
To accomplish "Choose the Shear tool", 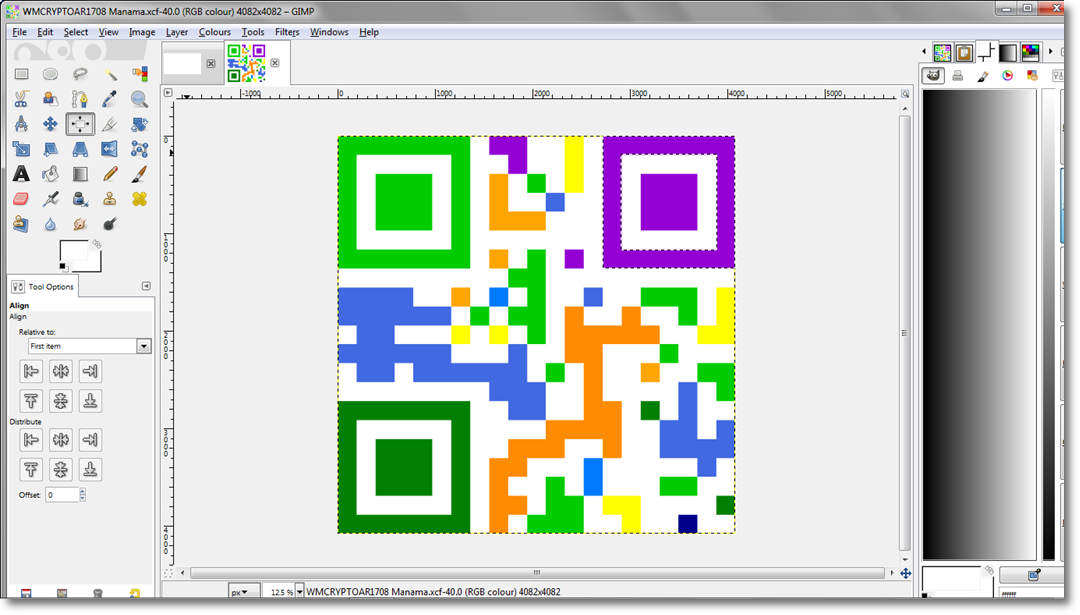I will point(50,149).
